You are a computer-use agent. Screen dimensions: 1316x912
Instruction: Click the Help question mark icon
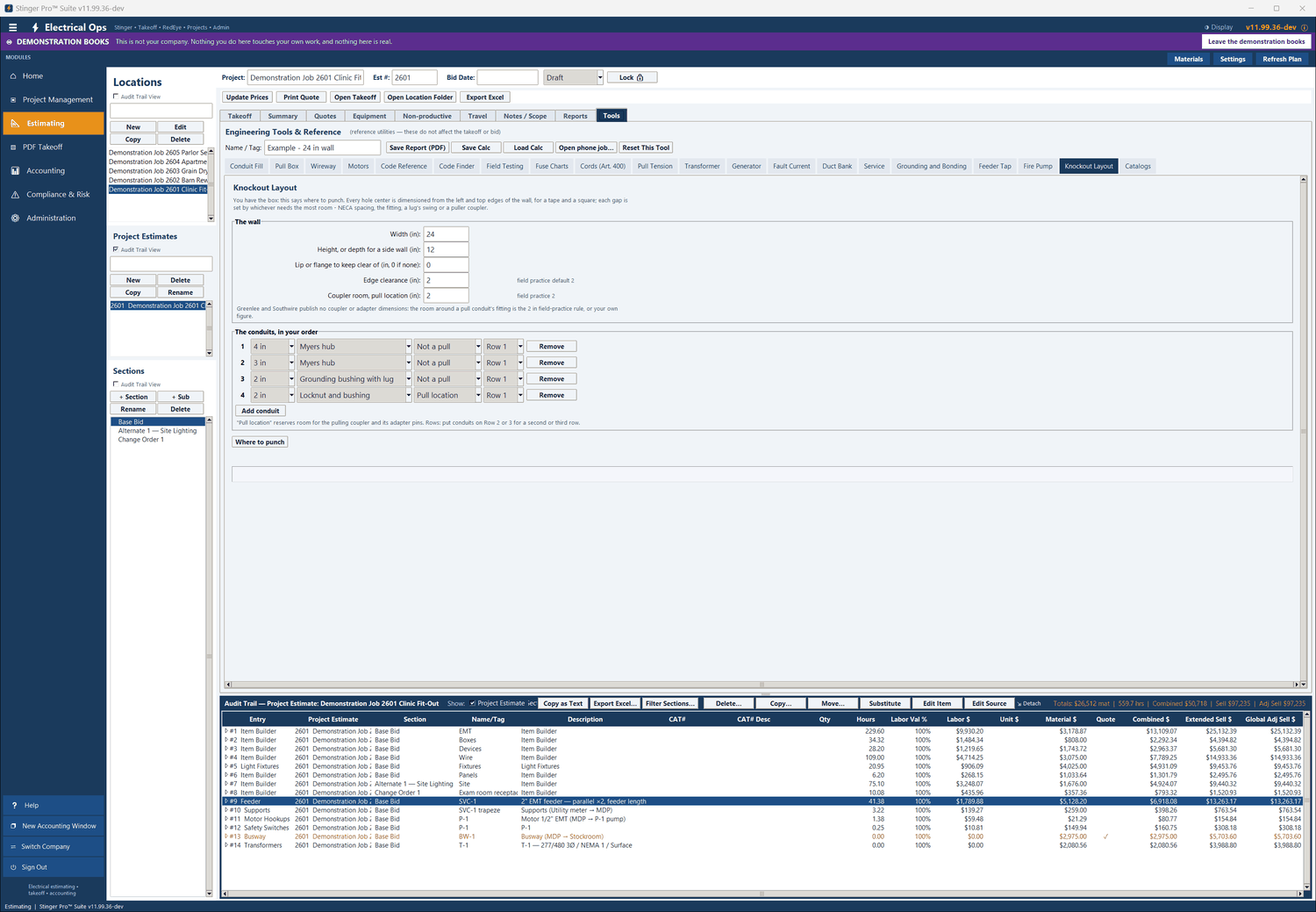click(14, 806)
